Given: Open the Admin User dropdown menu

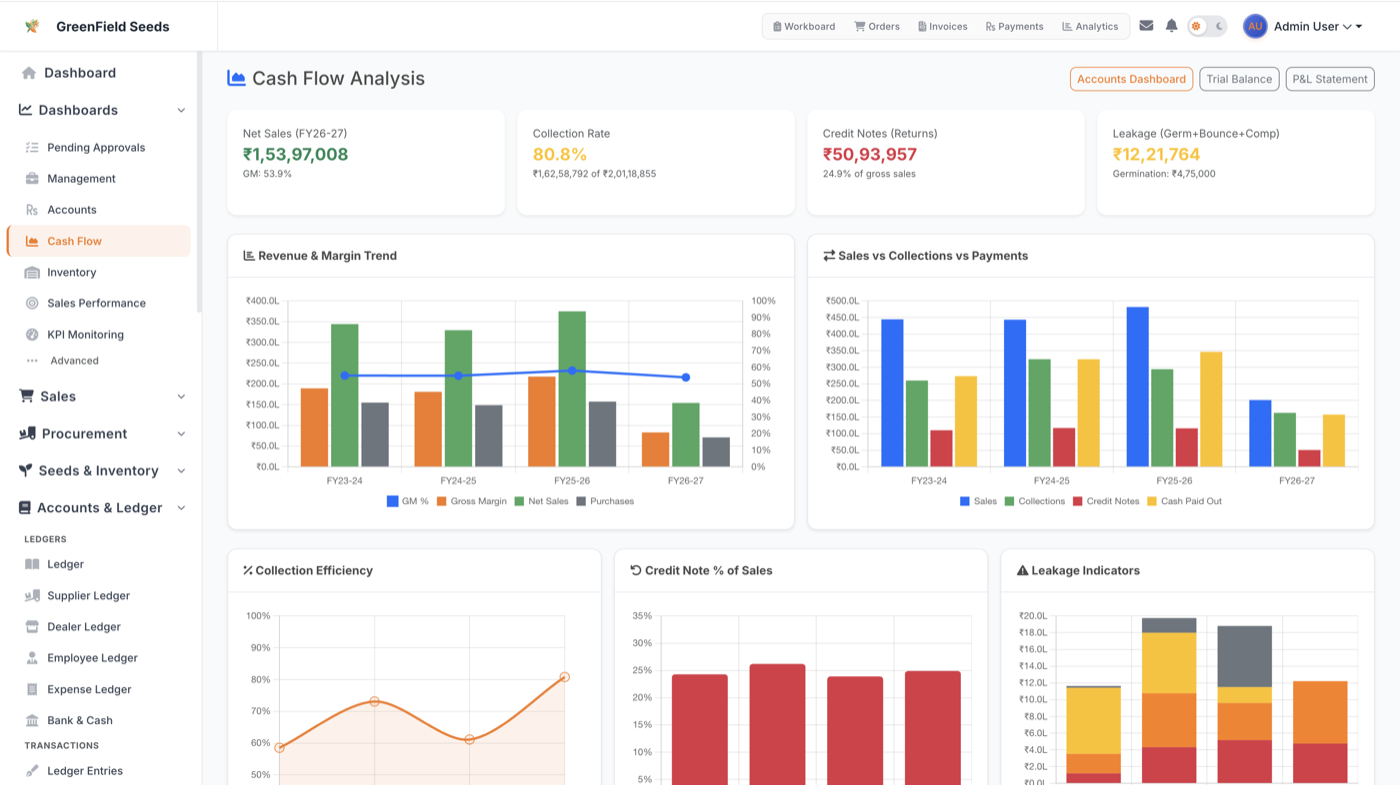Looking at the screenshot, I should (1317, 26).
